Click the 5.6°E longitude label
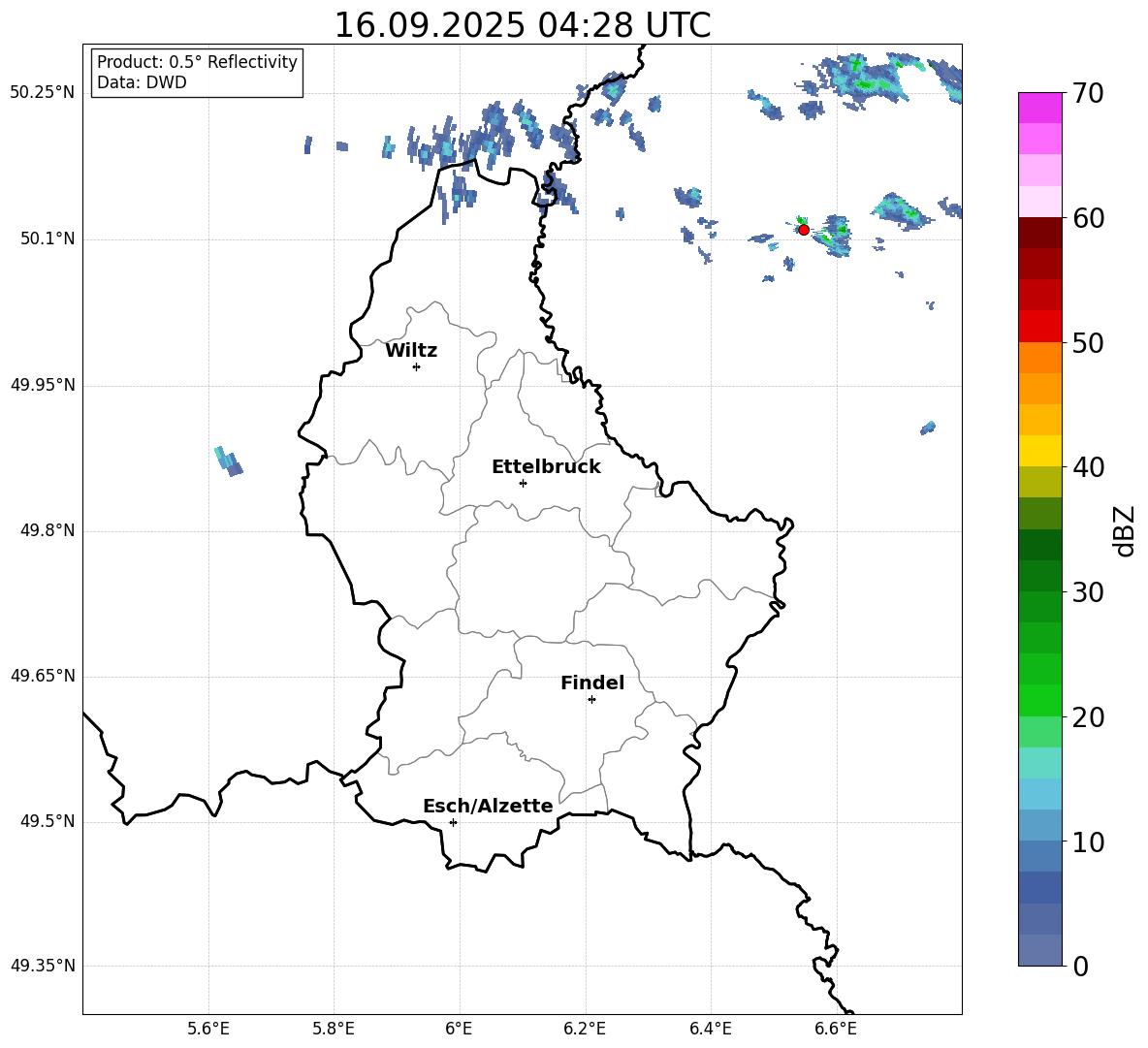Screen dimensions: 1148x1048 pyautogui.click(x=208, y=1029)
